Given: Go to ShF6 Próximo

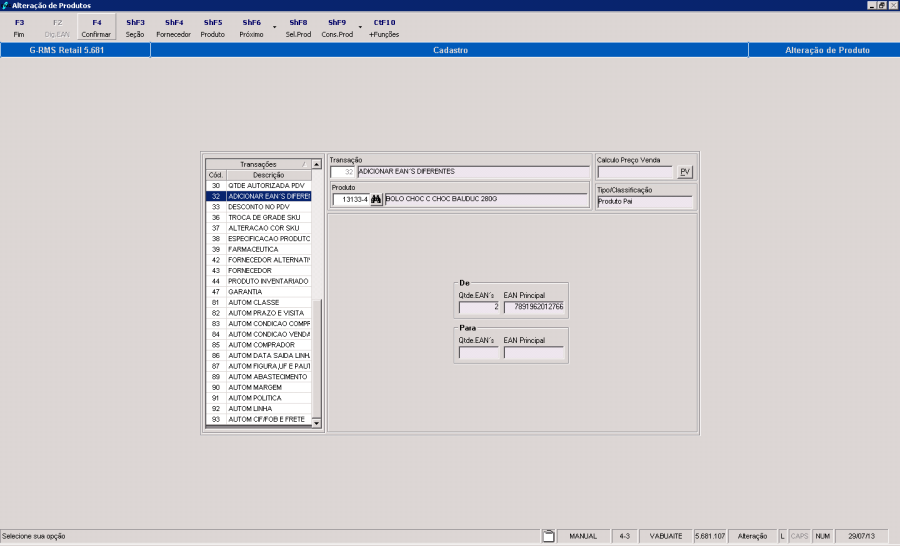Looking at the screenshot, I should coord(251,28).
